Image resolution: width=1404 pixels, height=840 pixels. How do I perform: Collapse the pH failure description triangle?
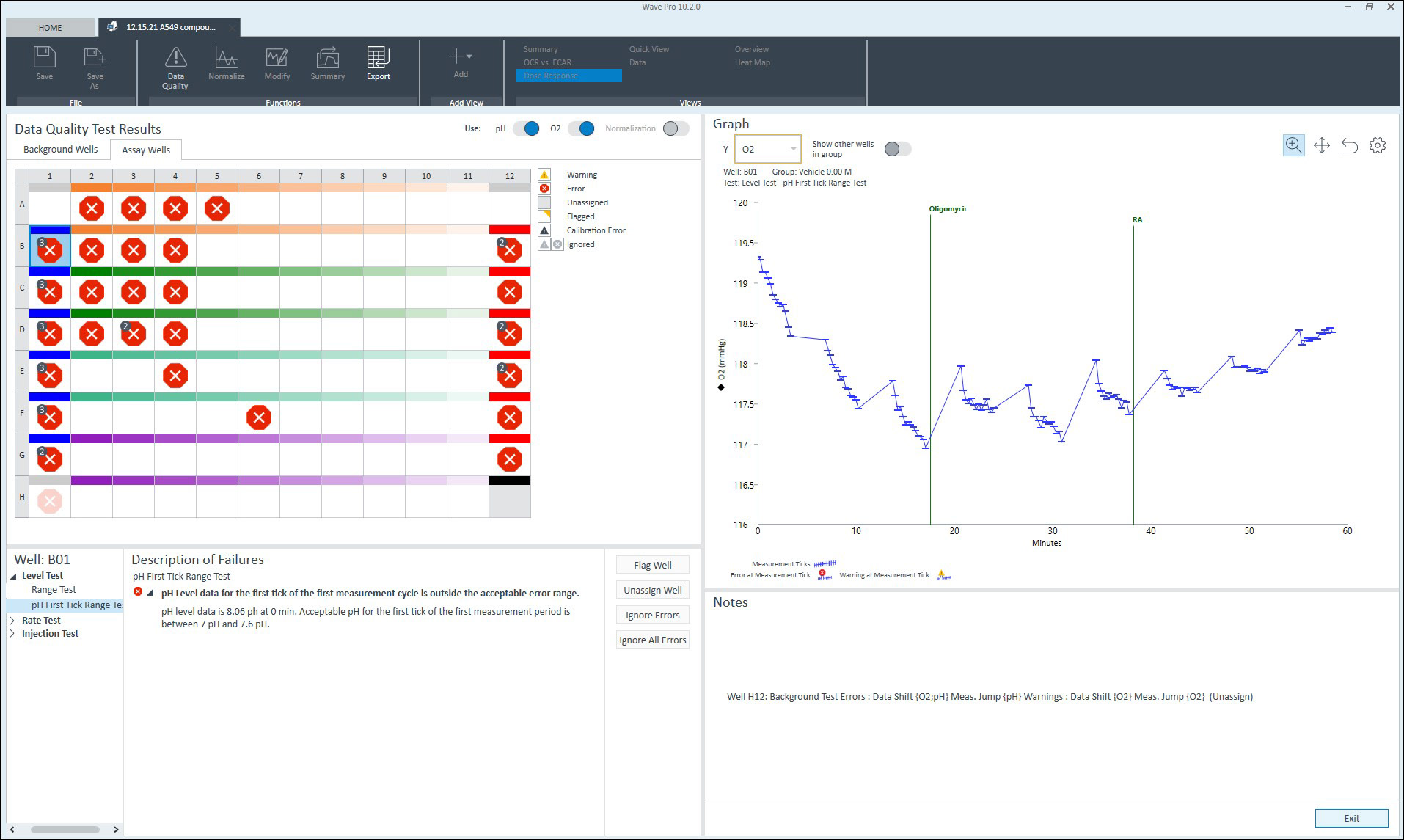(x=150, y=593)
